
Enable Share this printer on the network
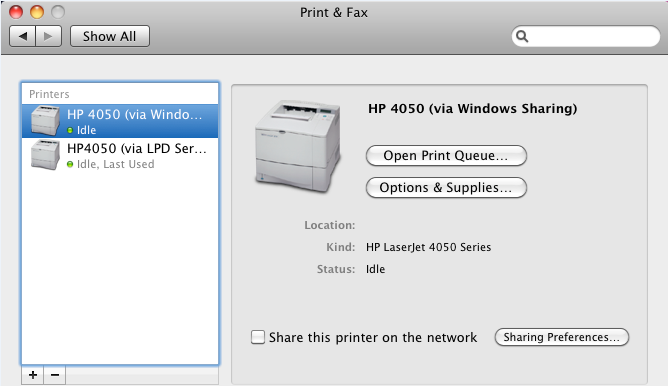(258, 337)
